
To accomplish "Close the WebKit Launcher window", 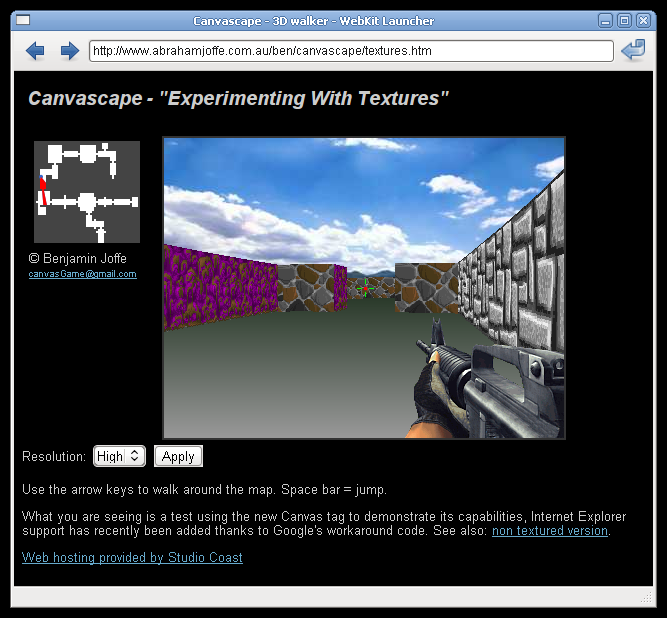I will point(644,20).
